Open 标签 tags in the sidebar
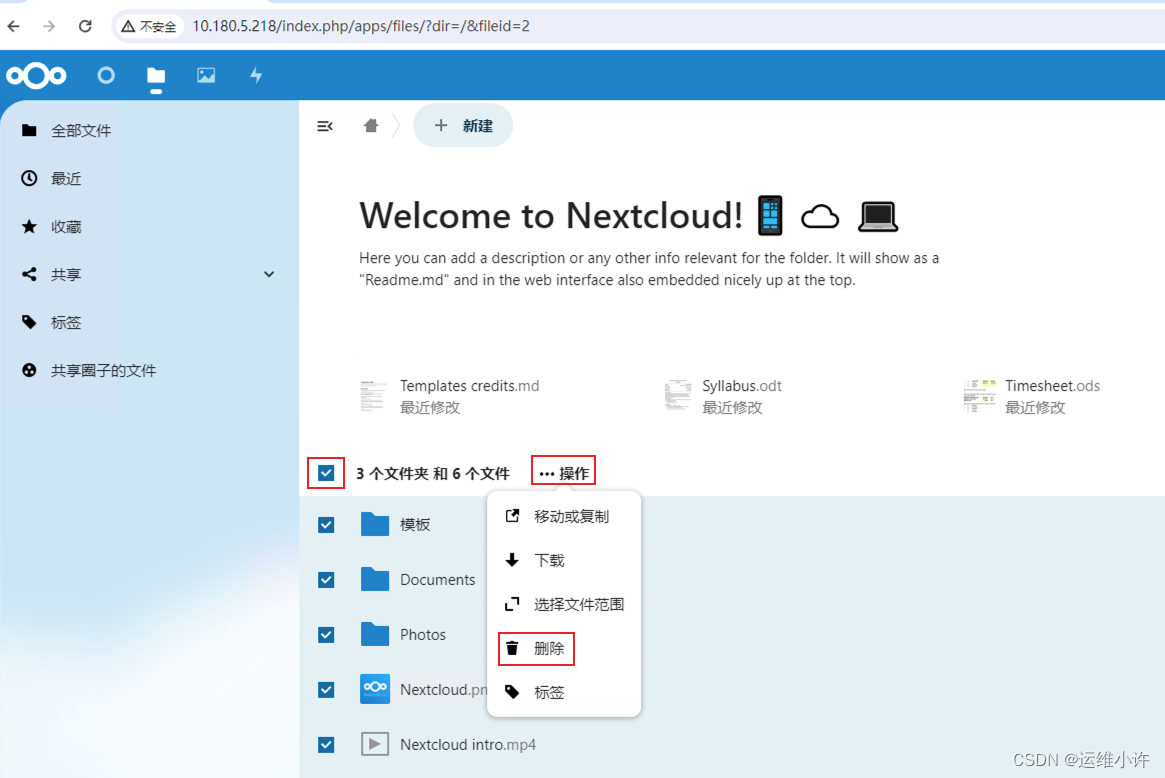The image size is (1165, 778). click(x=149, y=322)
